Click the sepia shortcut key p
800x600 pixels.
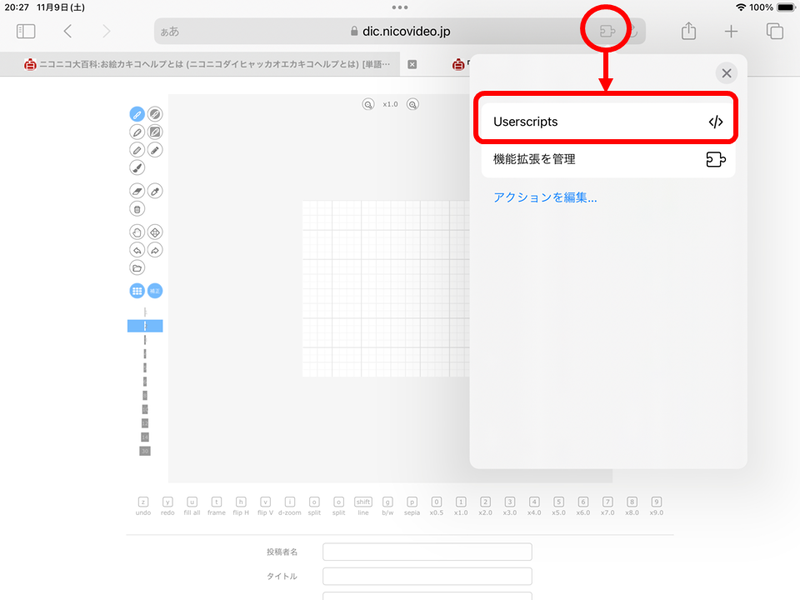click(x=412, y=506)
